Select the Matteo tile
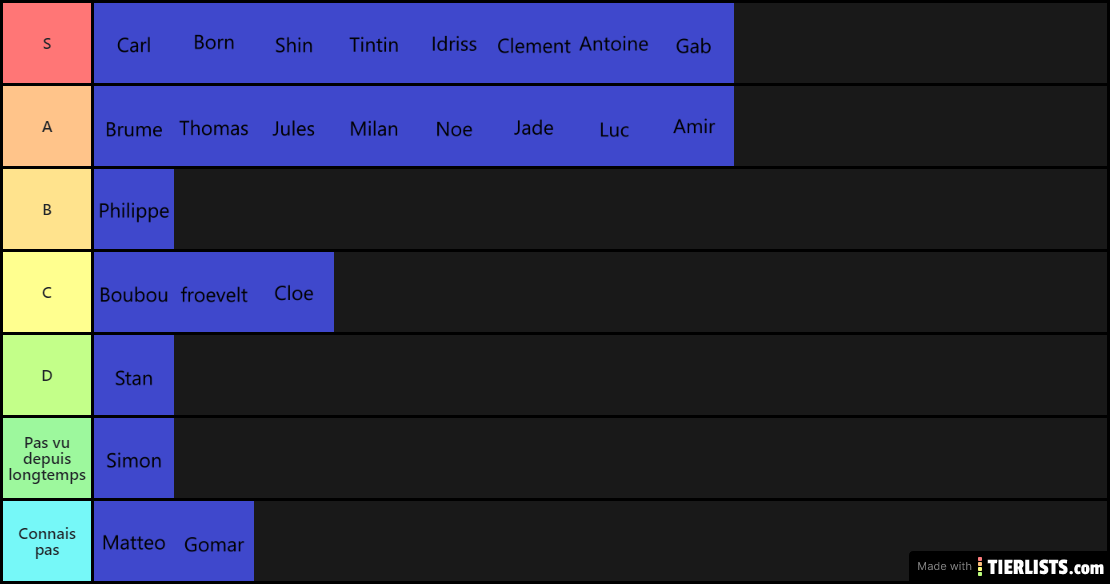Viewport: 1110px width, 584px height. (134, 541)
